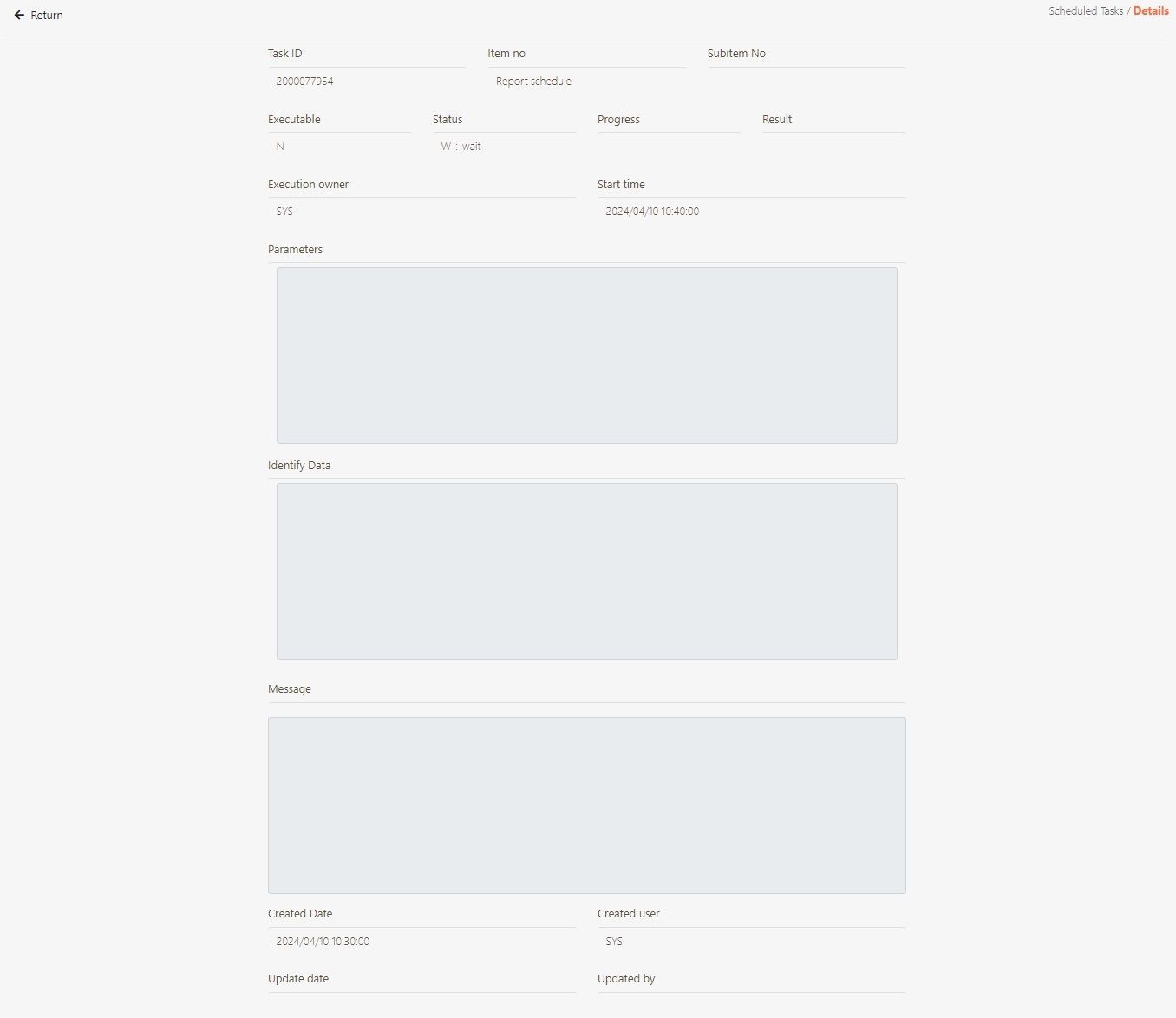Focus the Parameters text area
The image size is (1176, 1018).
pyautogui.click(x=586, y=356)
